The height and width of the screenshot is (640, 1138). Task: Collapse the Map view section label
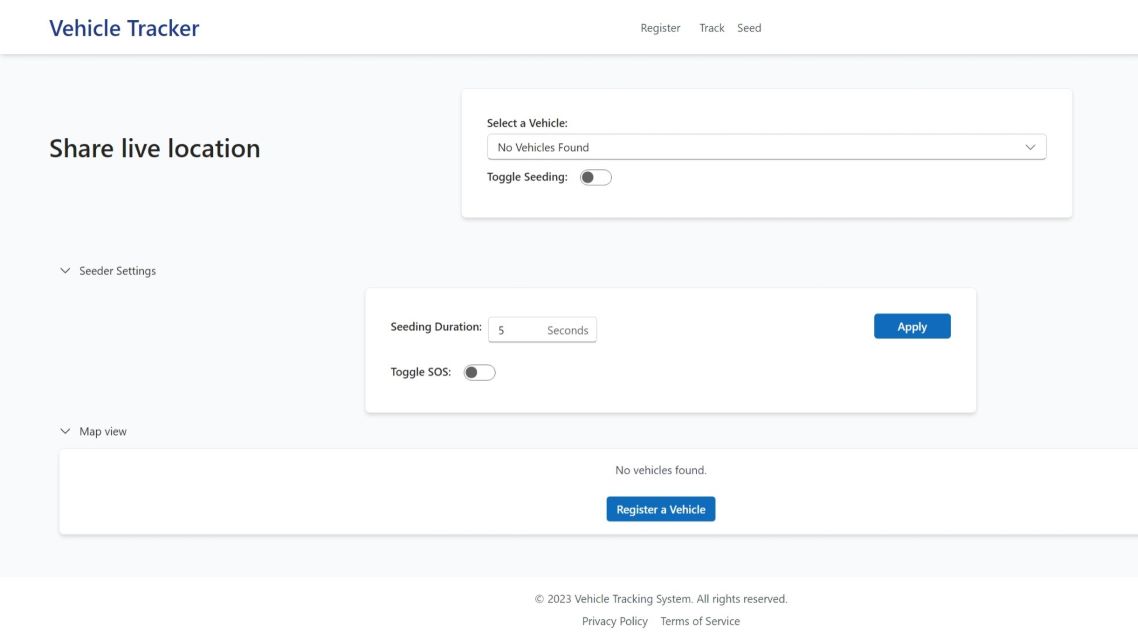[103, 432]
